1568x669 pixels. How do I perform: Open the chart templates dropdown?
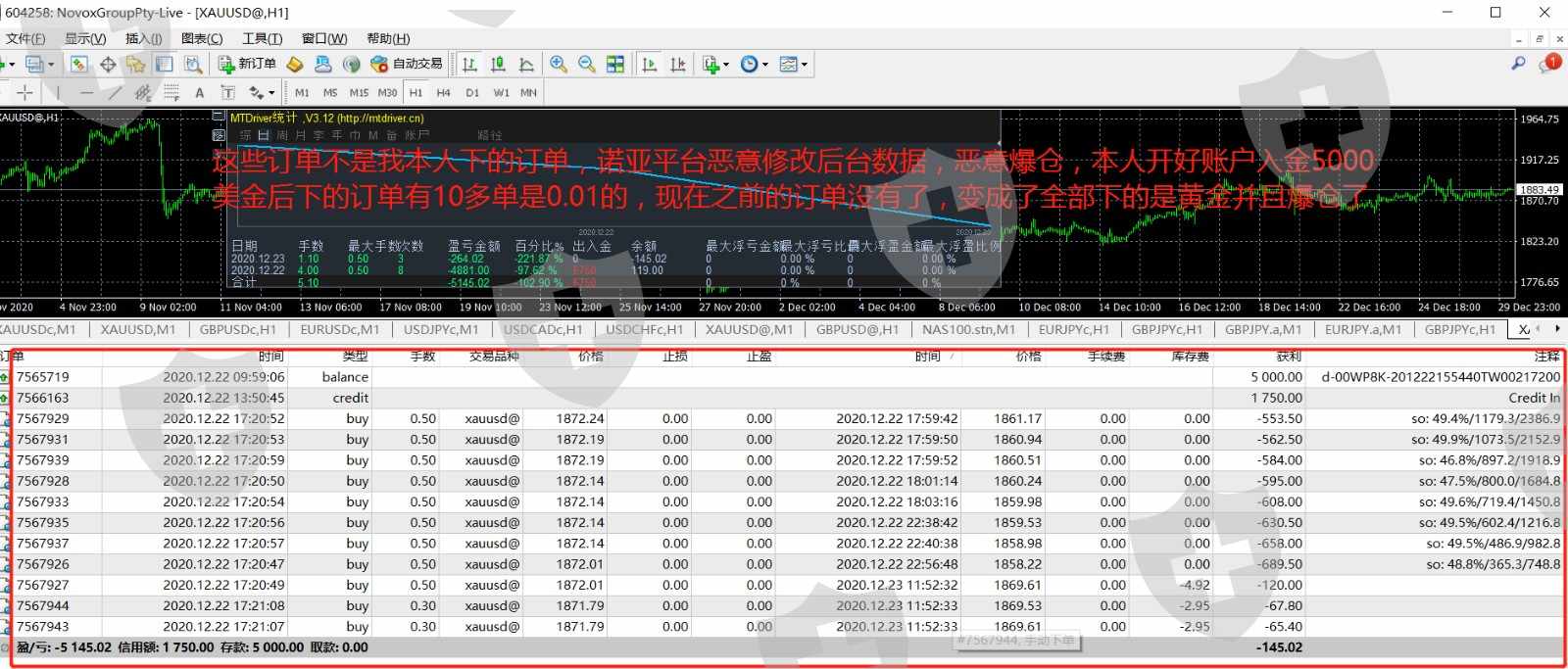coord(793,64)
